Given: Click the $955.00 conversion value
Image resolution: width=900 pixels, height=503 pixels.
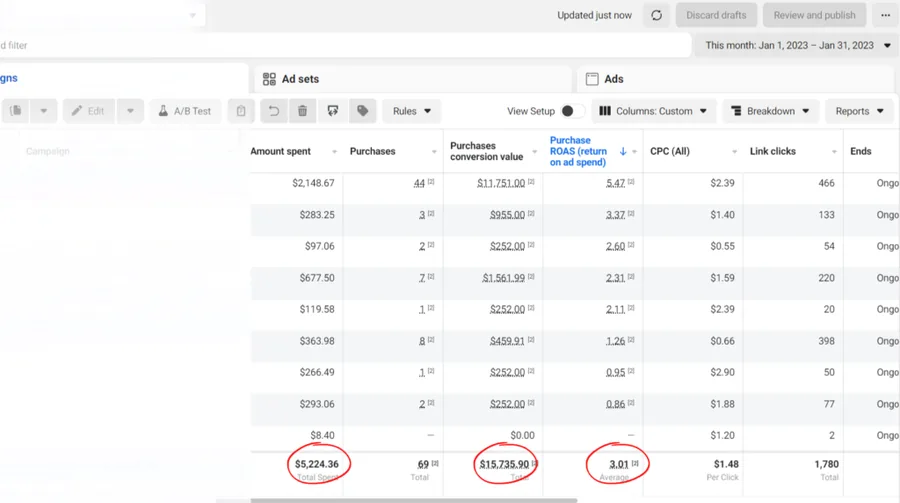Looking at the screenshot, I should (507, 214).
